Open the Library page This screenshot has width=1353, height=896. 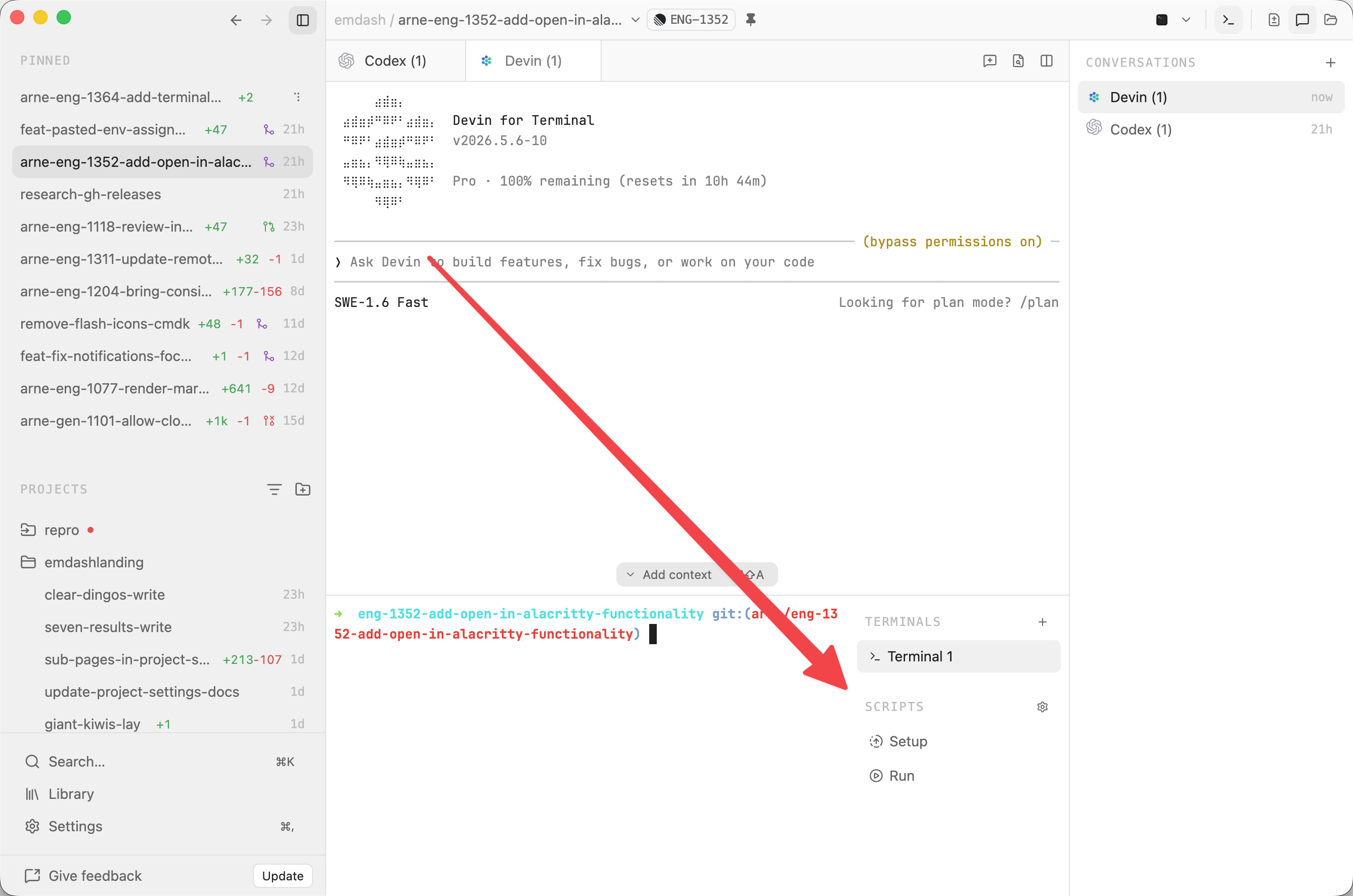[162, 794]
